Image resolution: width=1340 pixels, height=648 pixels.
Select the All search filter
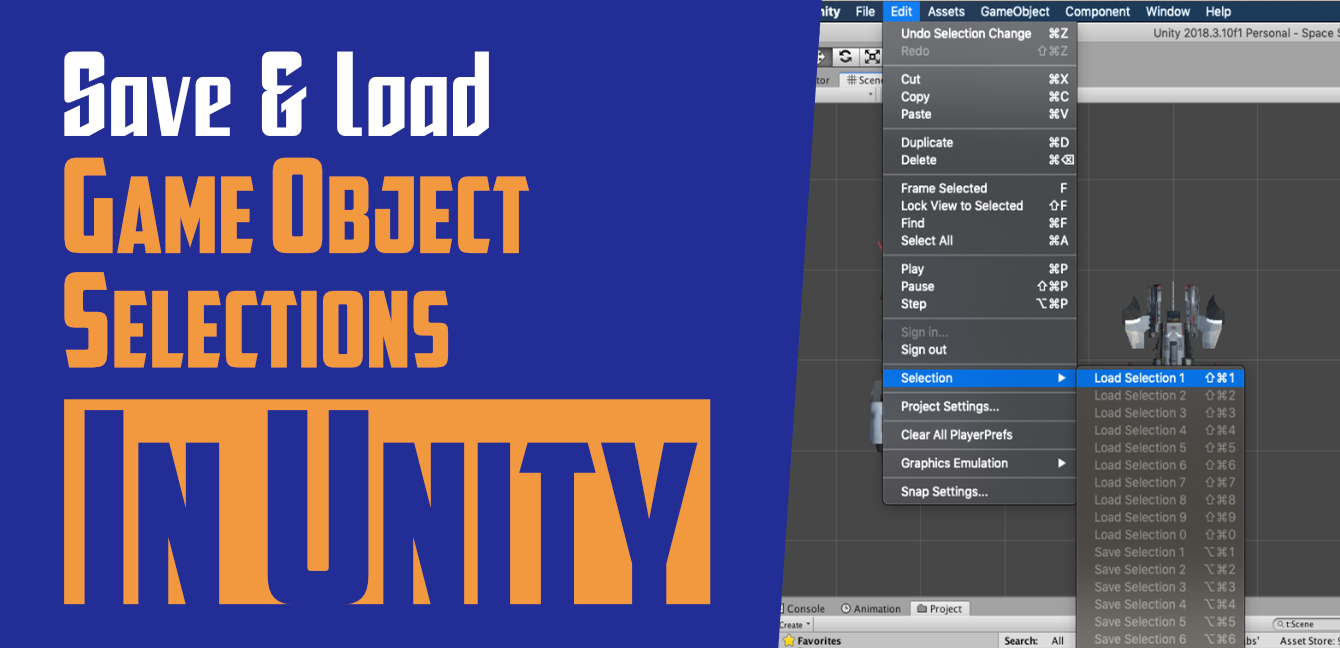point(1058,641)
